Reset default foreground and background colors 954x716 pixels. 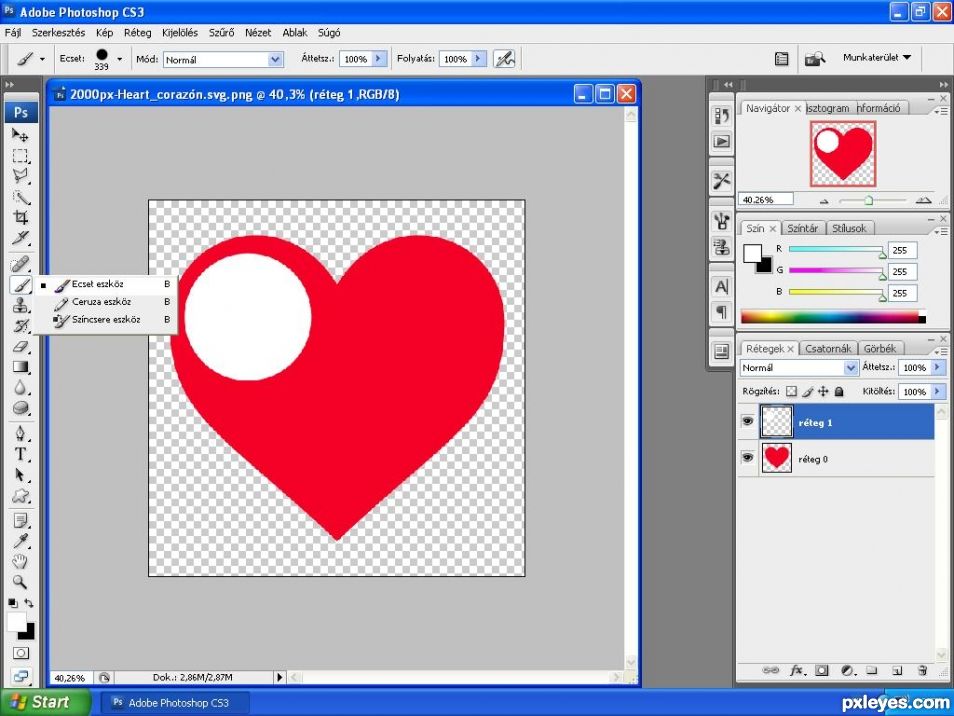click(x=12, y=603)
